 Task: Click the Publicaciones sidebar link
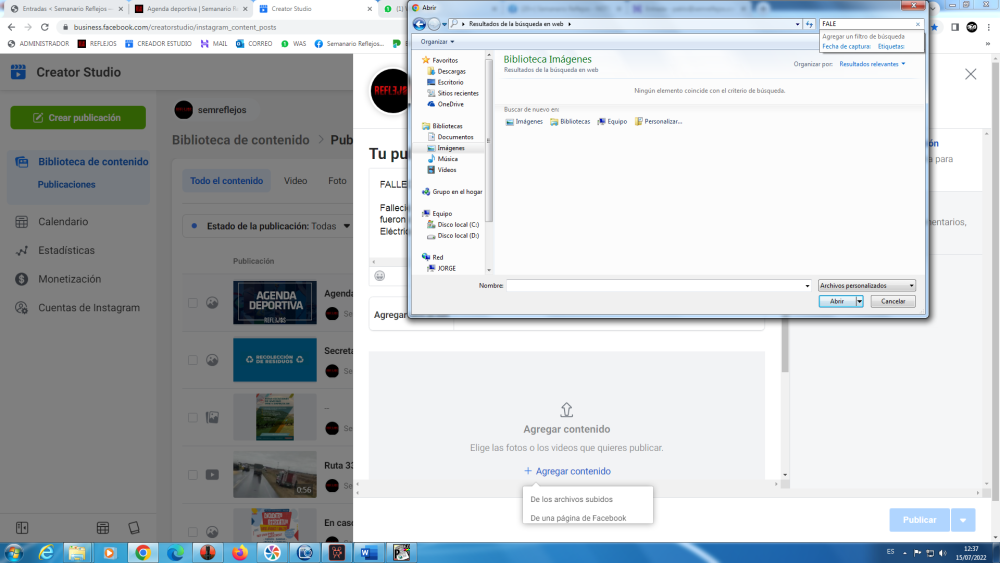[66, 184]
